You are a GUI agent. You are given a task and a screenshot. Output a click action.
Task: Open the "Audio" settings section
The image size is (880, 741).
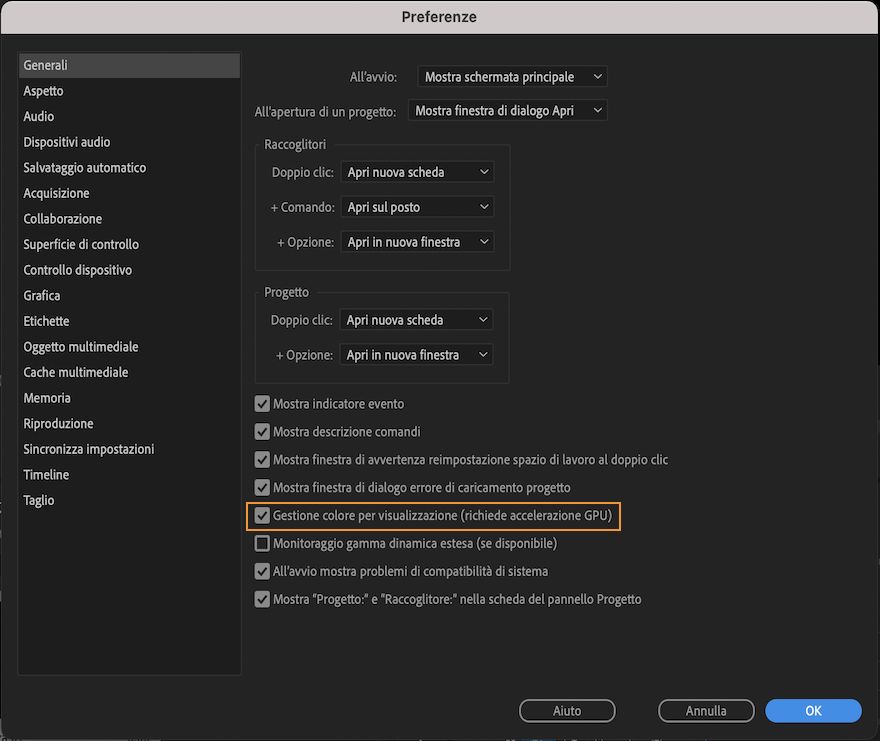37,116
